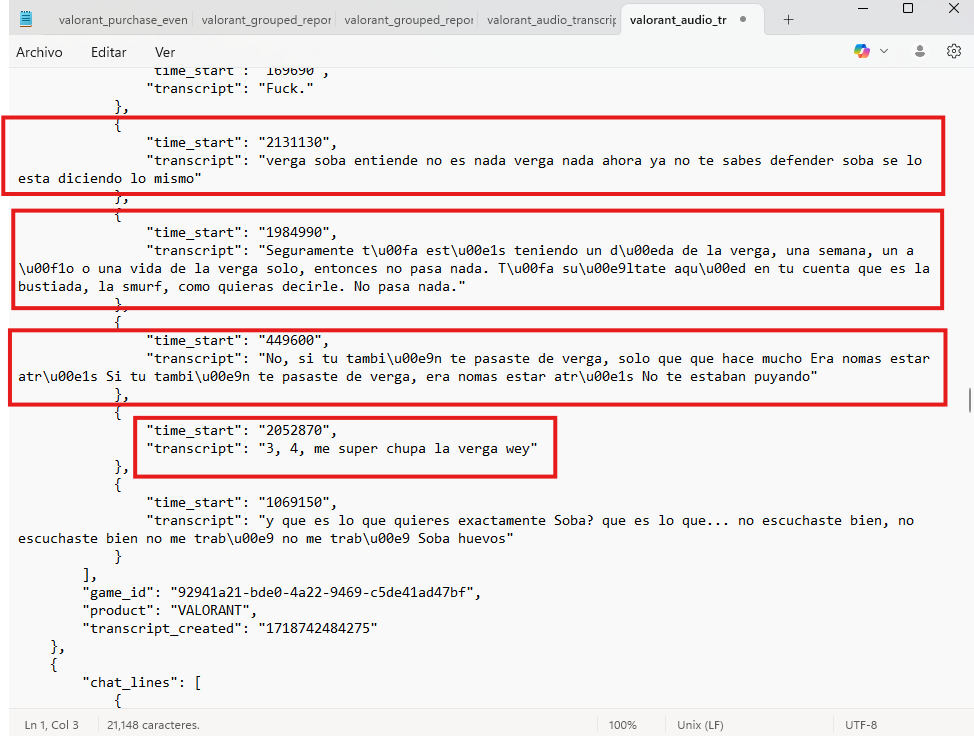Viewport: 974px width, 736px height.
Task: Click the time_start value "1984990"
Action: tap(293, 232)
